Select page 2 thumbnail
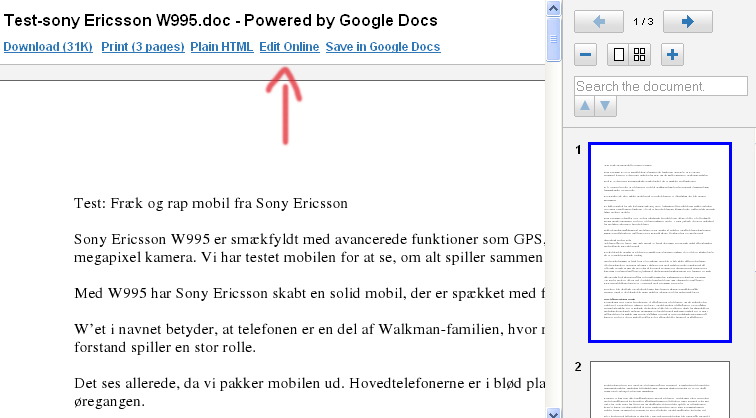Viewport: 756px width, 418px height. [x=660, y=390]
